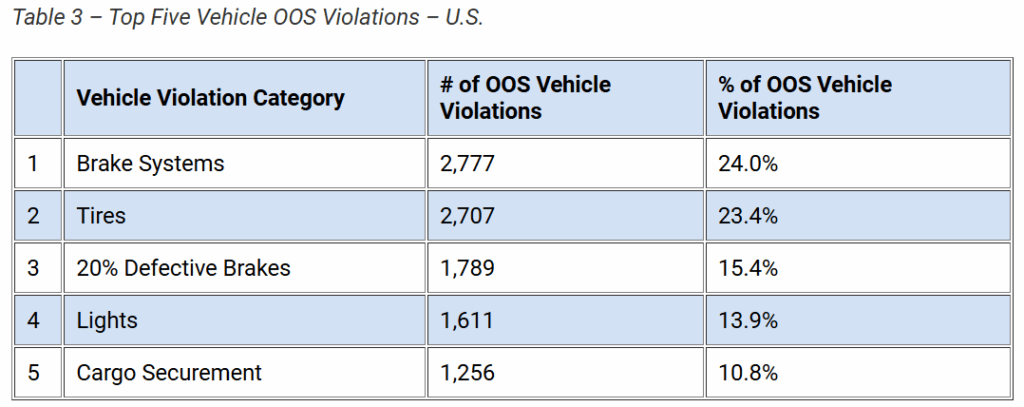This screenshot has width=1024, height=407.
Task: Click the "20% Defective Brakes" cell
Action: [183, 268]
